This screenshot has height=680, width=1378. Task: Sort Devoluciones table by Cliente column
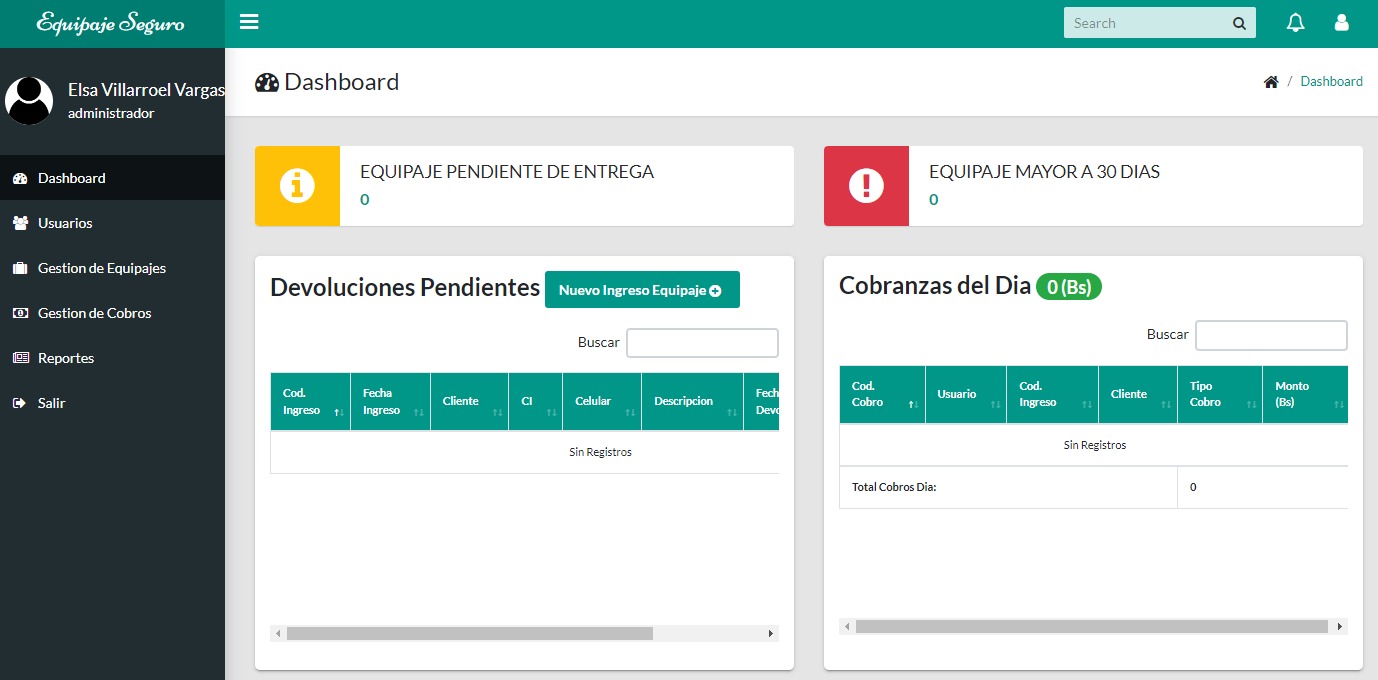468,402
